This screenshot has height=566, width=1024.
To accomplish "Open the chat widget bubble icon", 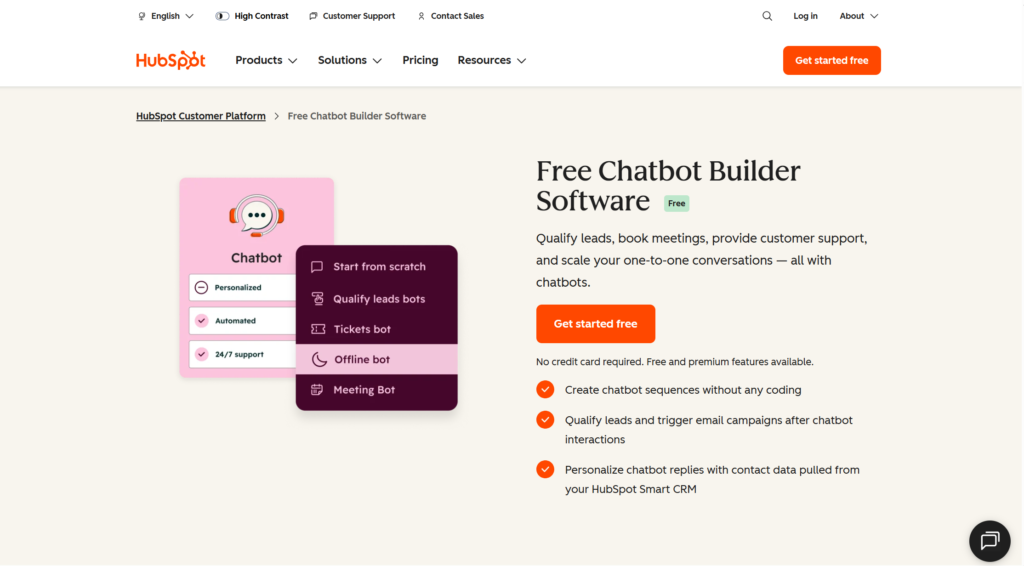I will pos(989,541).
